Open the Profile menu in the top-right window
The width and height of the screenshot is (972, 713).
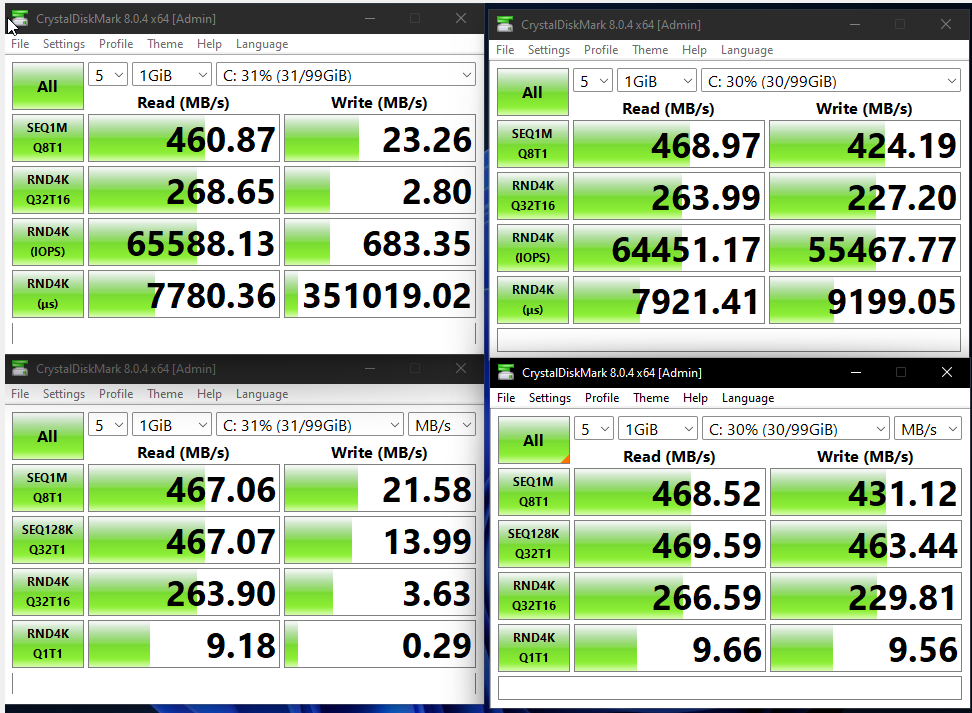[x=601, y=50]
